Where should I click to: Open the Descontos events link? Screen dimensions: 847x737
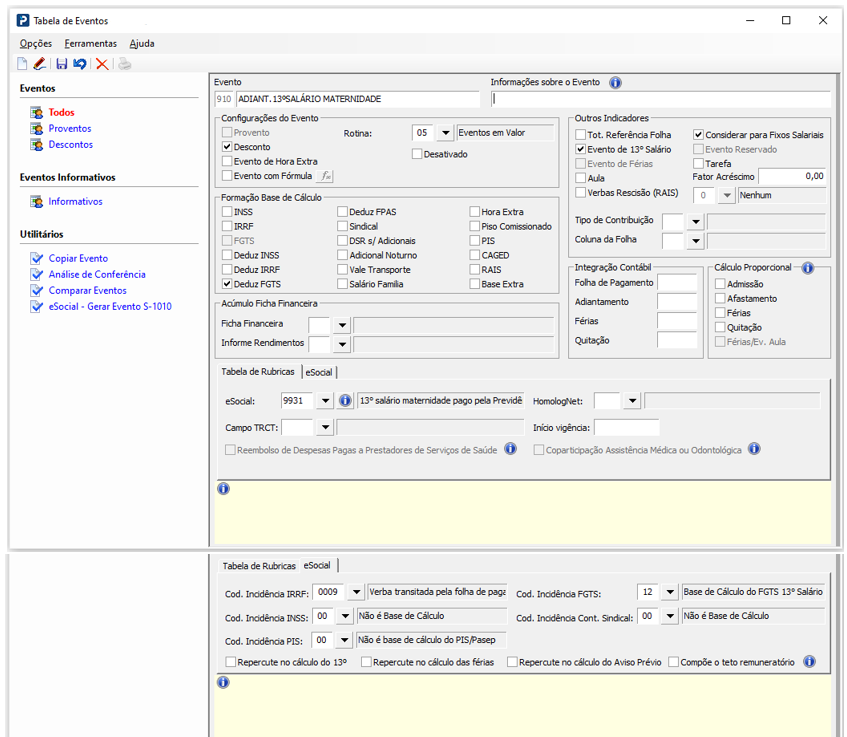[x=71, y=145]
